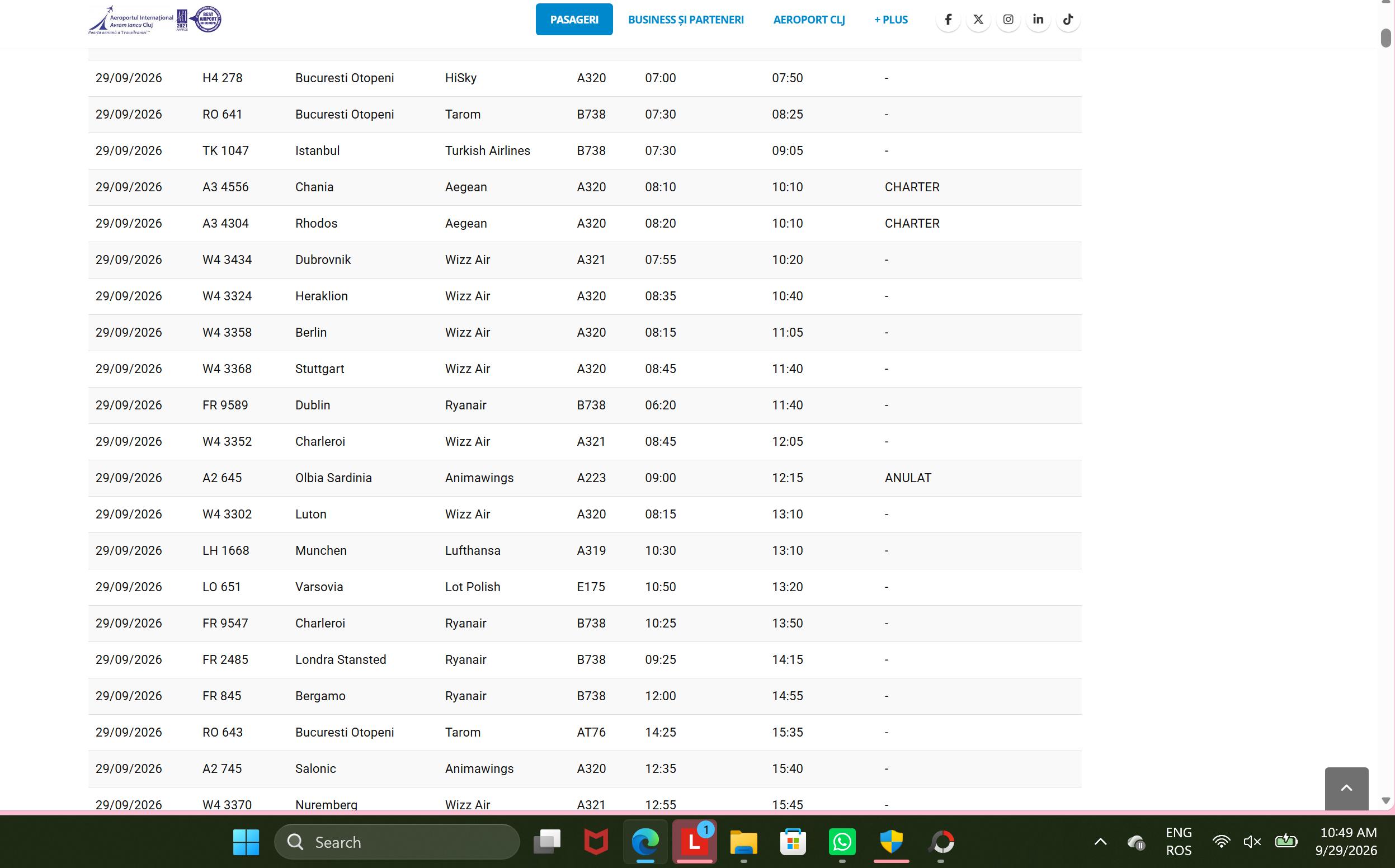Click the Londra Stansted destination cell
The width and height of the screenshot is (1395, 868).
pyautogui.click(x=341, y=659)
